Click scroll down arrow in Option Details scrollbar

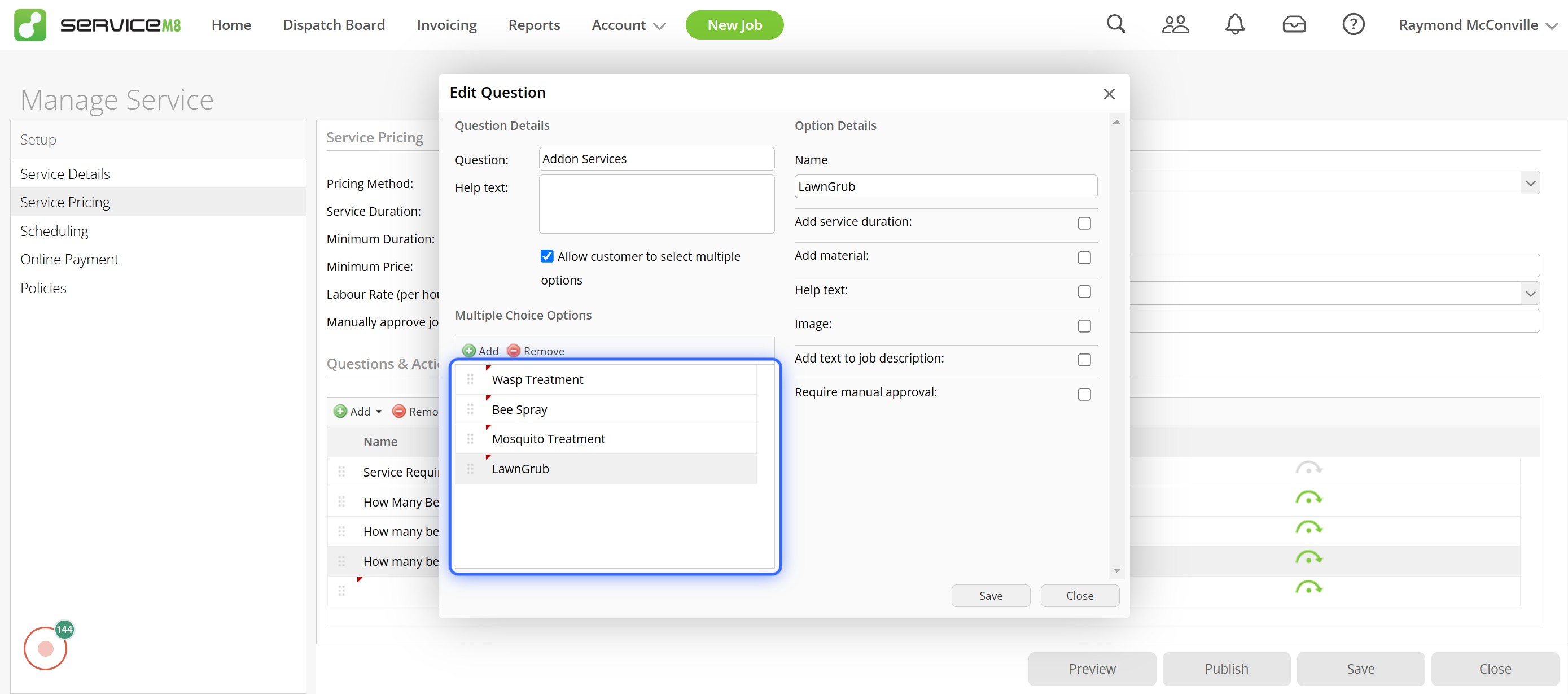point(1116,570)
